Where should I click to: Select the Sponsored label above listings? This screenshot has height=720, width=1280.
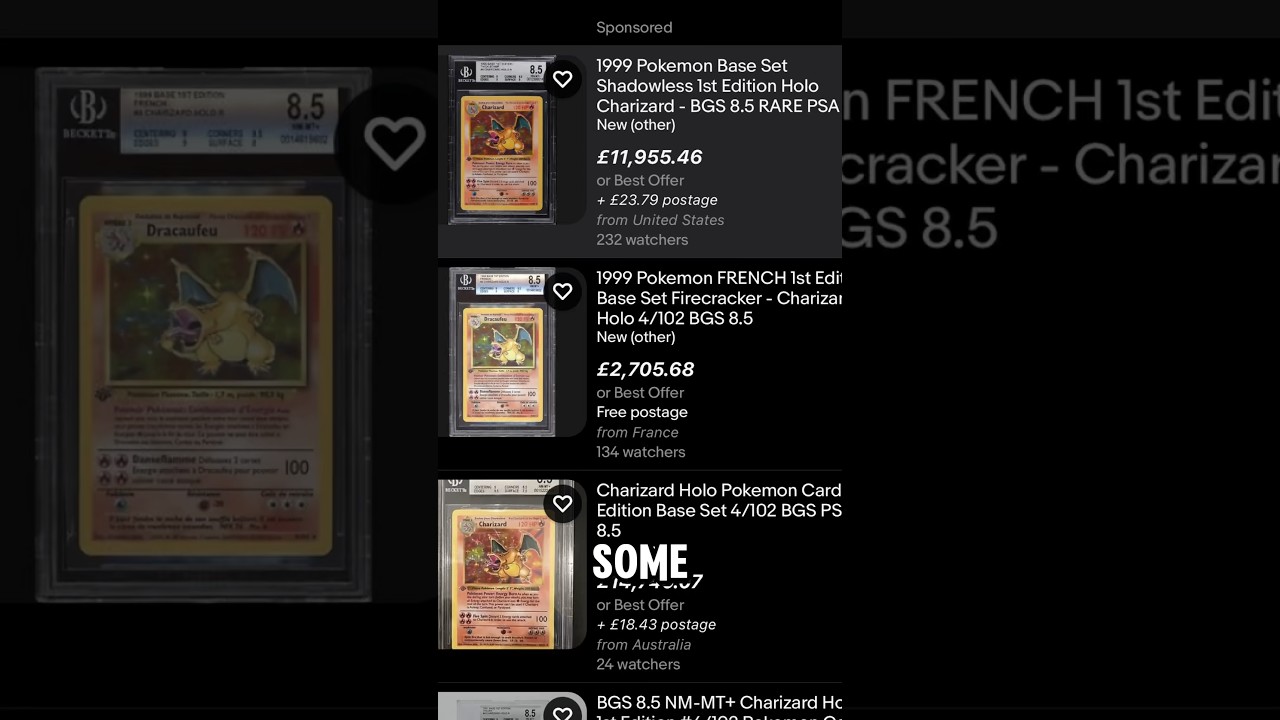click(634, 27)
